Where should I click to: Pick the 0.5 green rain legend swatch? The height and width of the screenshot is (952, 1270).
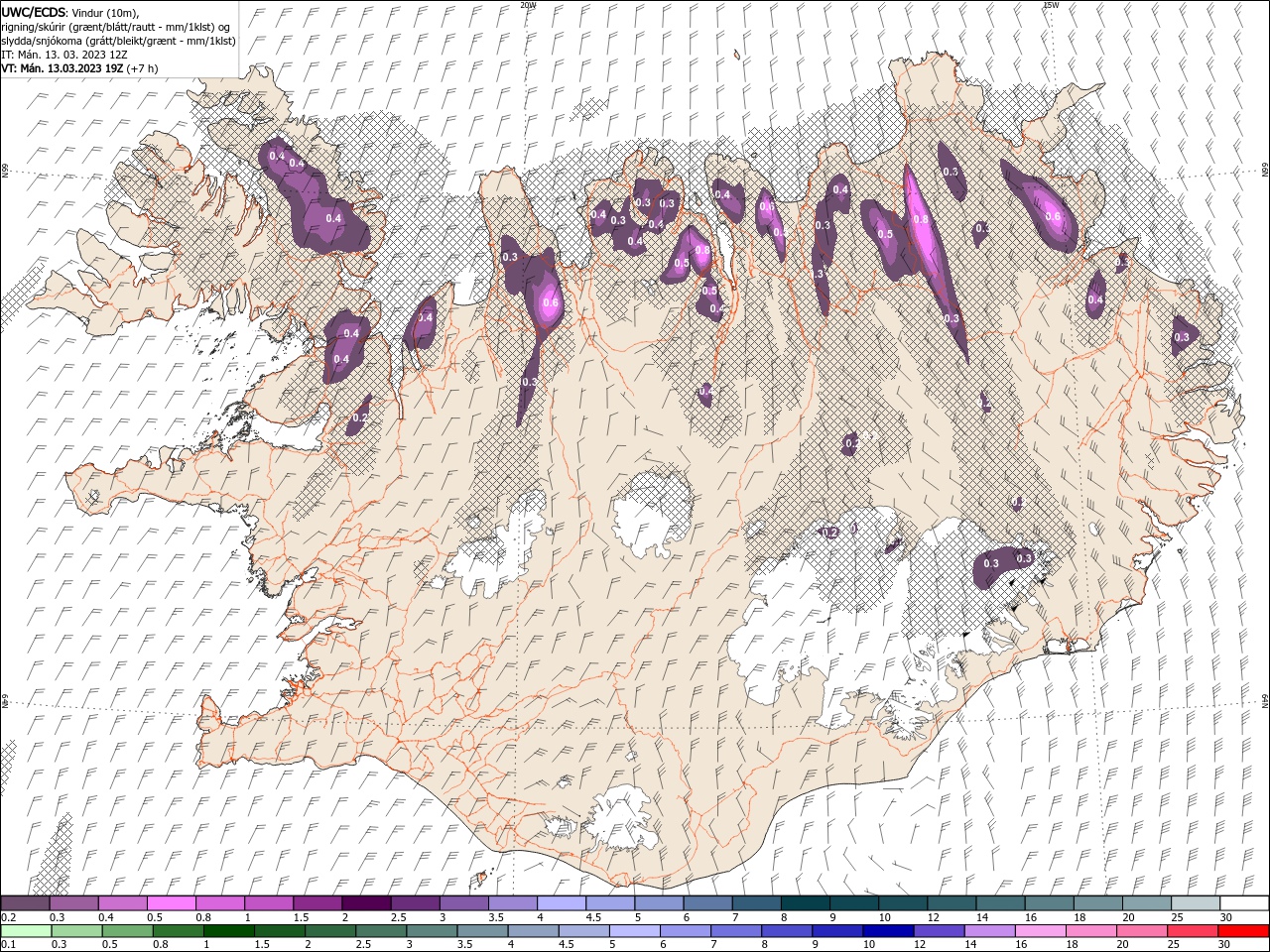point(127,931)
